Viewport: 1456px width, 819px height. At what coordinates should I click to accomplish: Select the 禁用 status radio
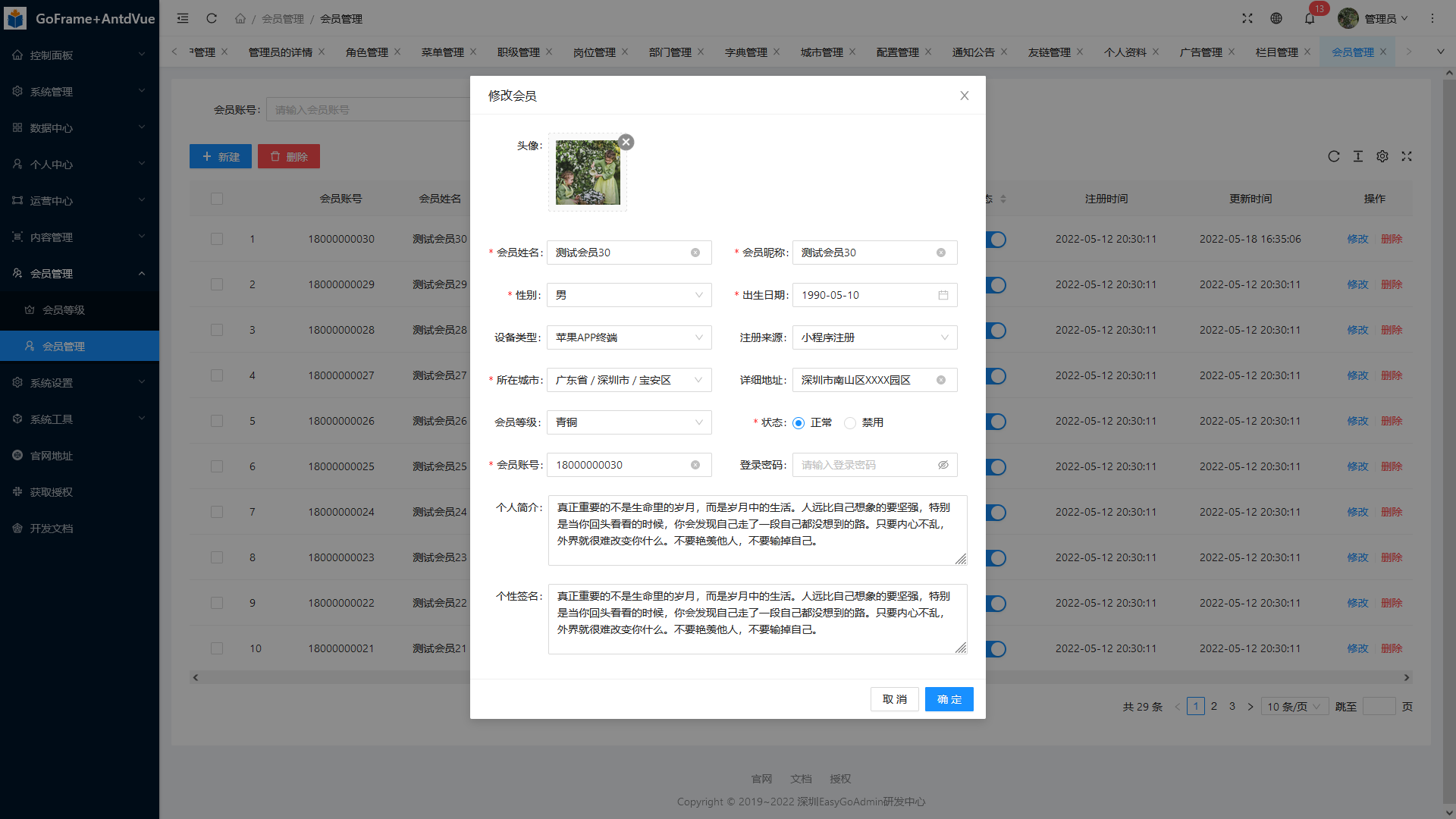(x=850, y=423)
